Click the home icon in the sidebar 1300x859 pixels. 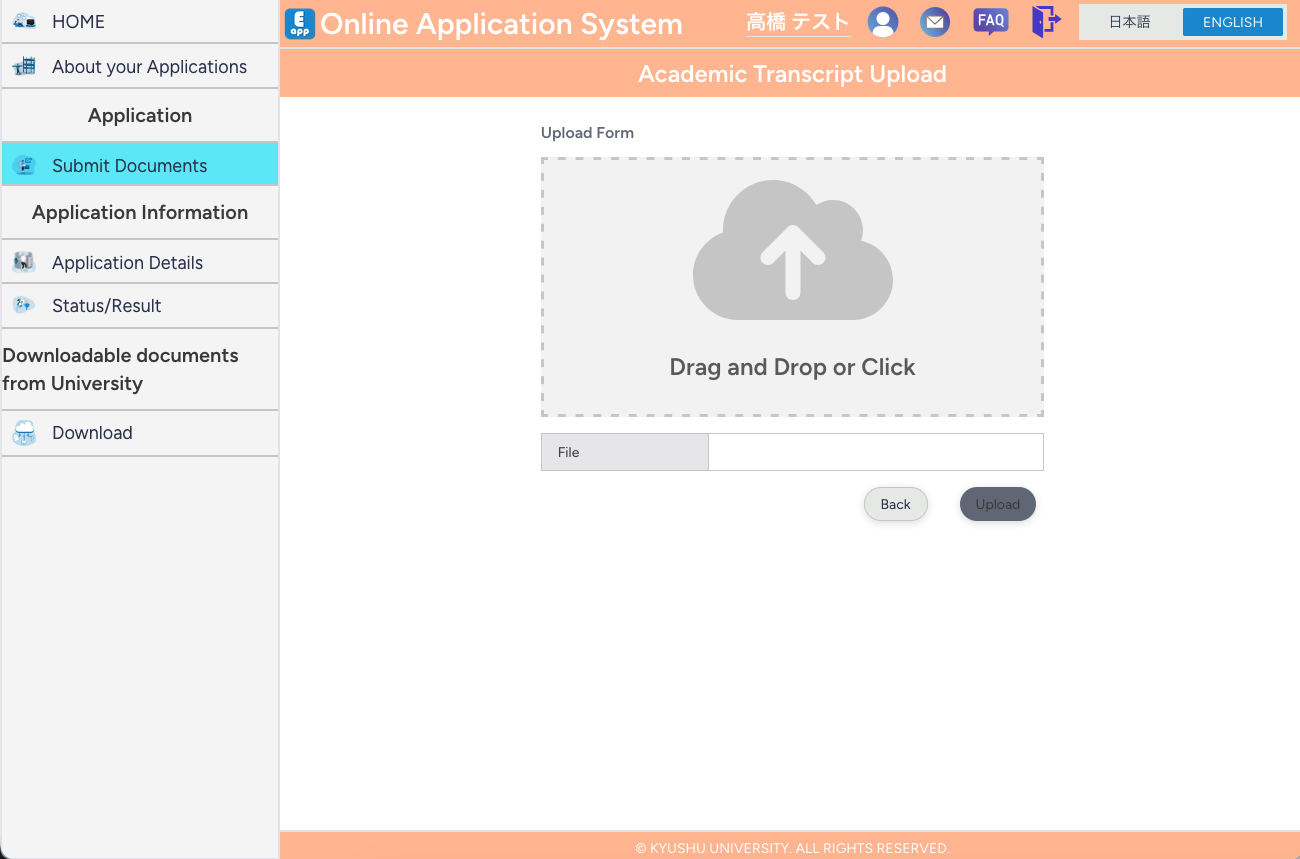(22, 21)
